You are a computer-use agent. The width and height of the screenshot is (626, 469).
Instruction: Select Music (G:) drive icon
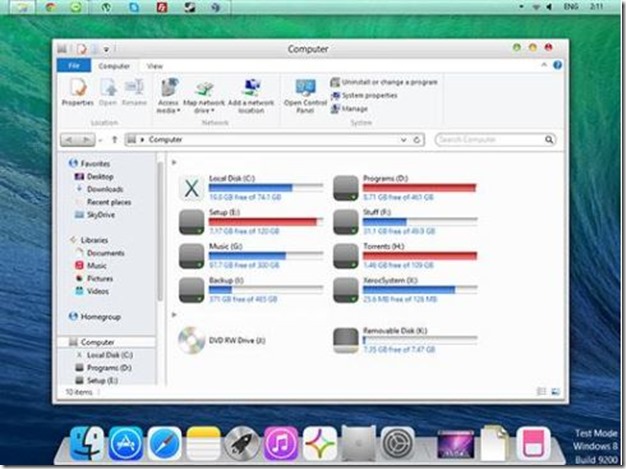click(192, 256)
